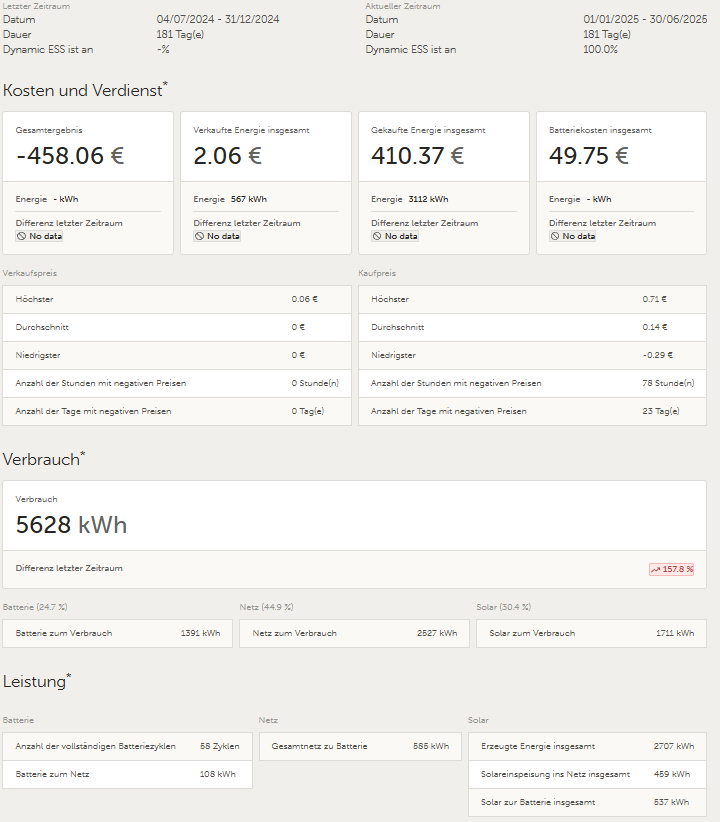Click the Verkaufte Energie value 2.06 €

227,156
